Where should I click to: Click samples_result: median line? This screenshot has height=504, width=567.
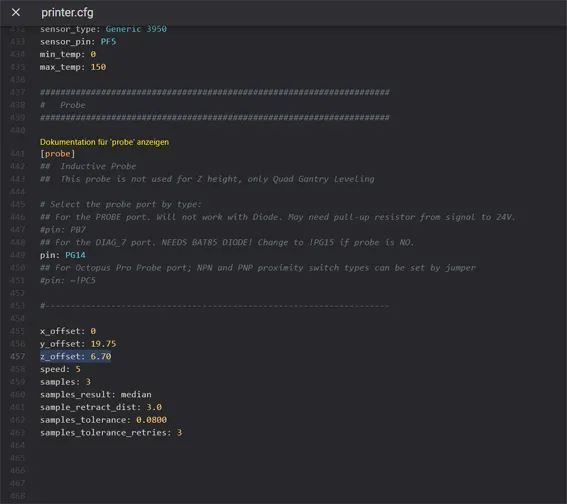[96, 394]
